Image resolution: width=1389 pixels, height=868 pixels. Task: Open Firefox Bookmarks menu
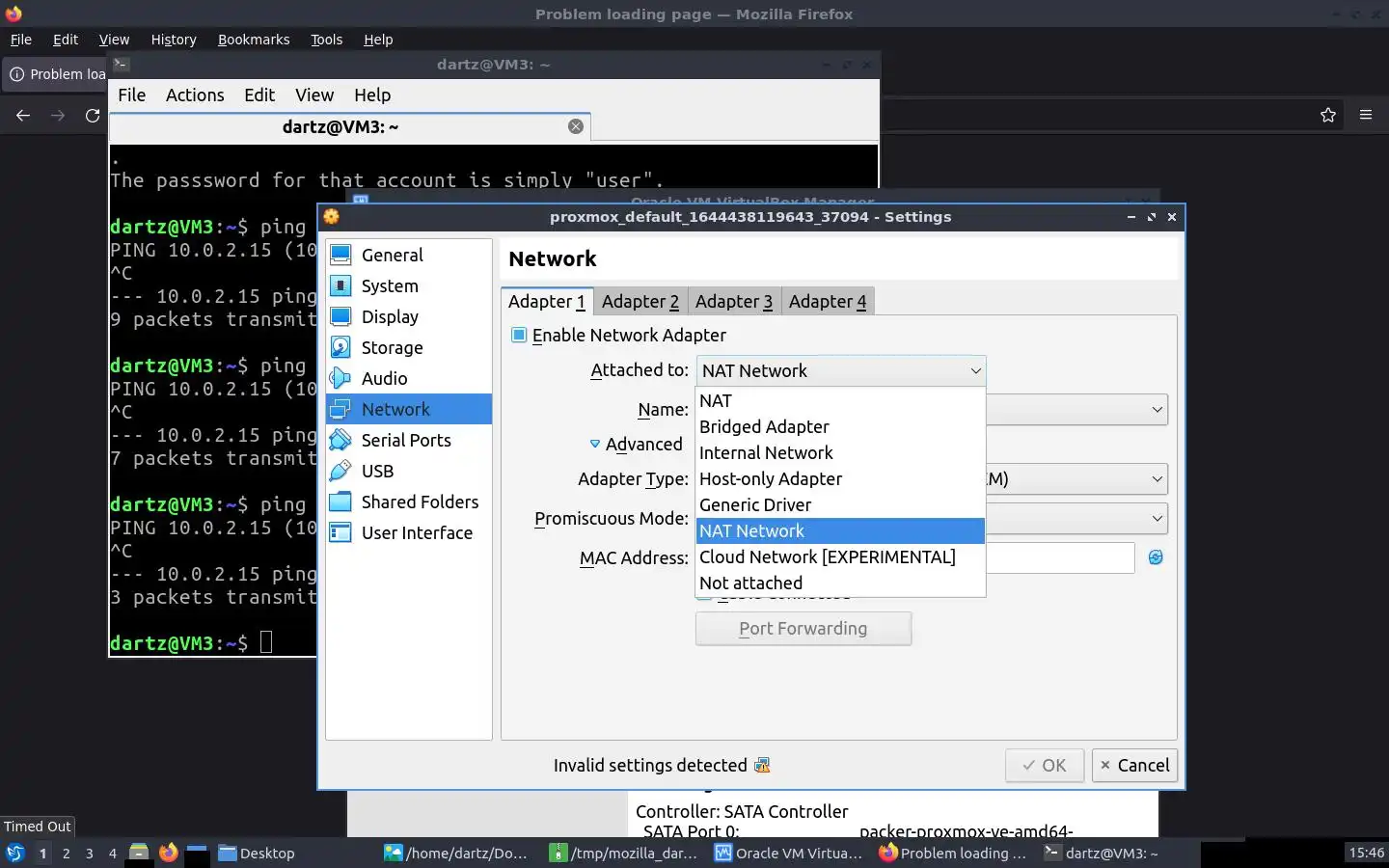tap(254, 40)
